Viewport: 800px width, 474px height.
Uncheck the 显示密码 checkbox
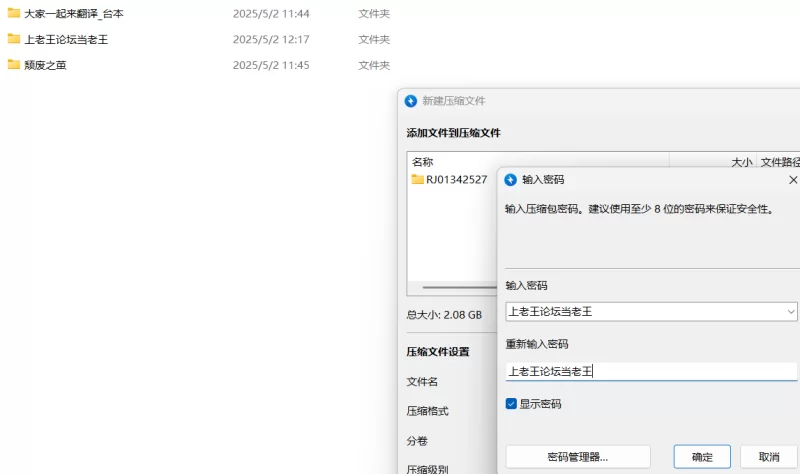coord(512,404)
